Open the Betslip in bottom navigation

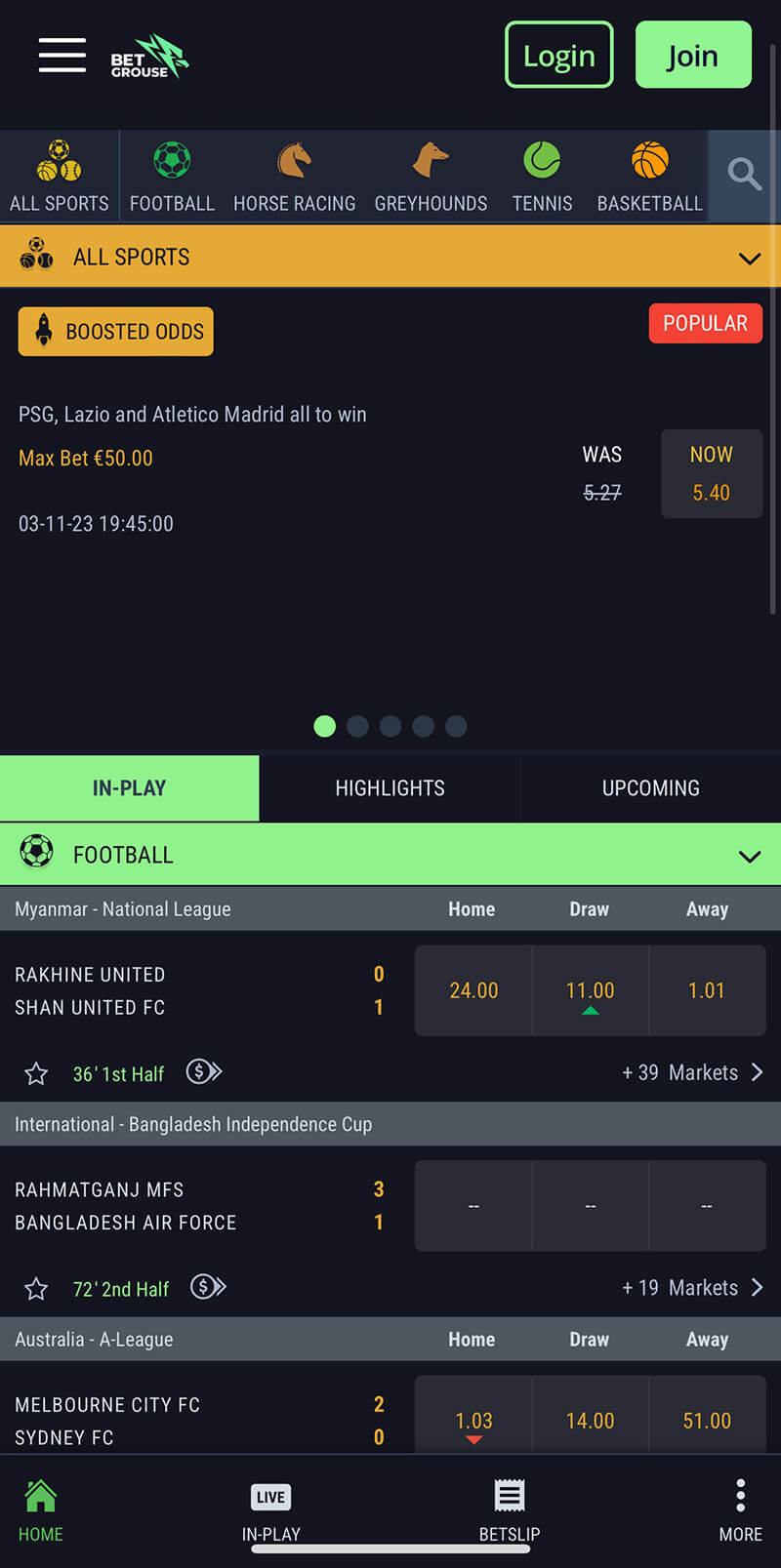click(x=509, y=1510)
